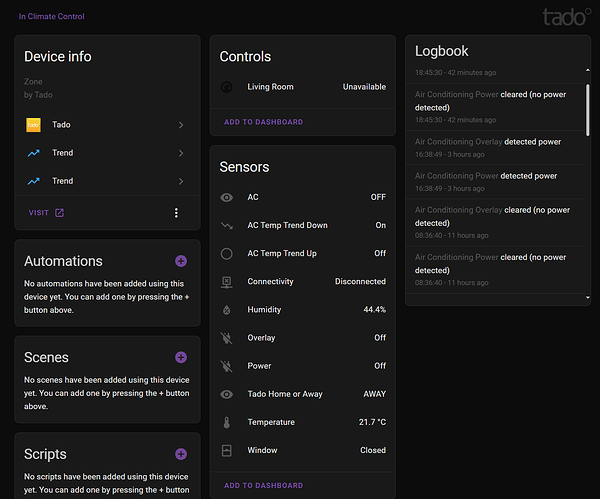Expand the Tado integration chevron
This screenshot has width=600, height=499.
[x=181, y=125]
